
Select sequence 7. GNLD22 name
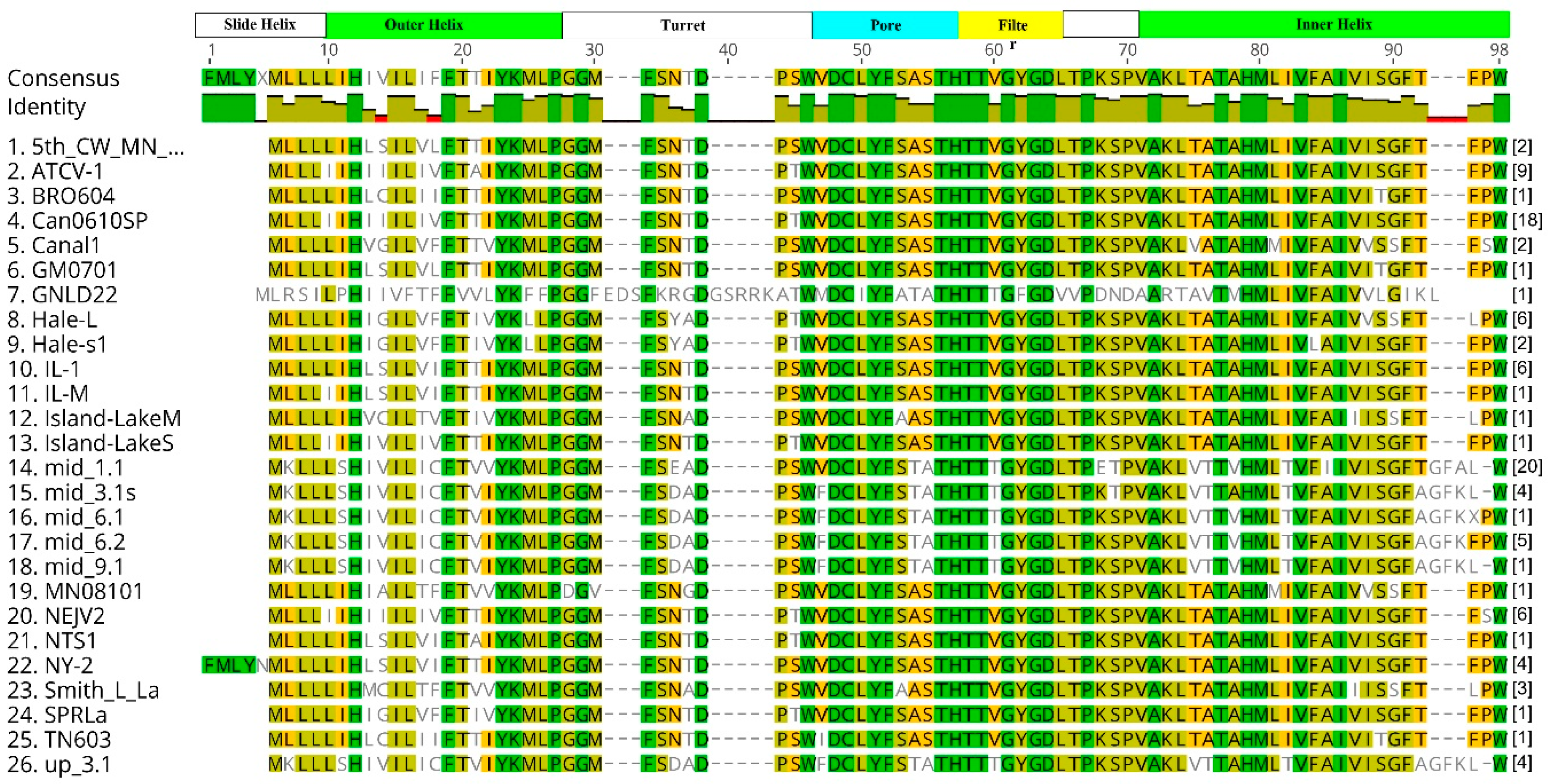click(62, 295)
